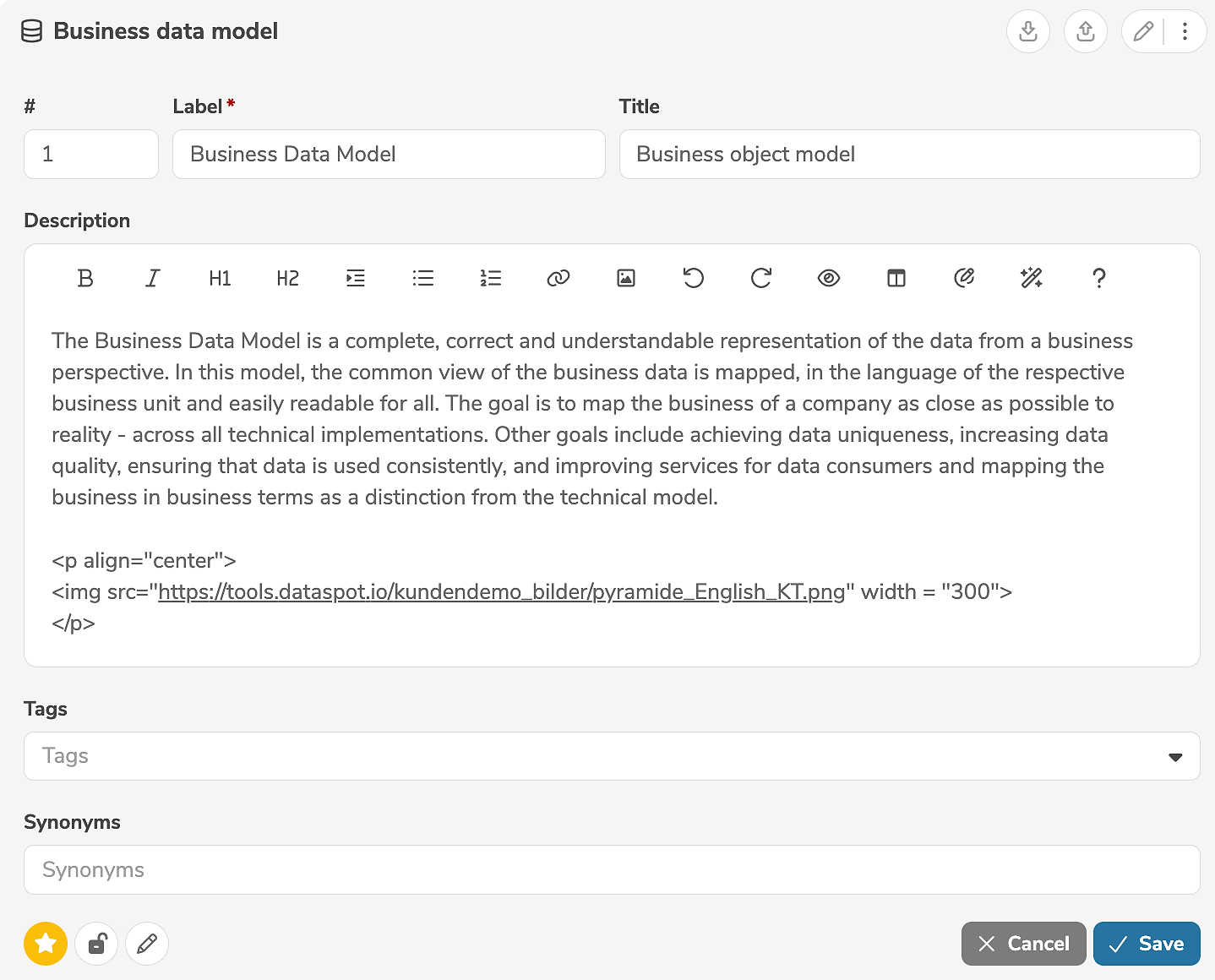Open the editor help question mark
This screenshot has width=1215, height=980.
(x=1098, y=278)
